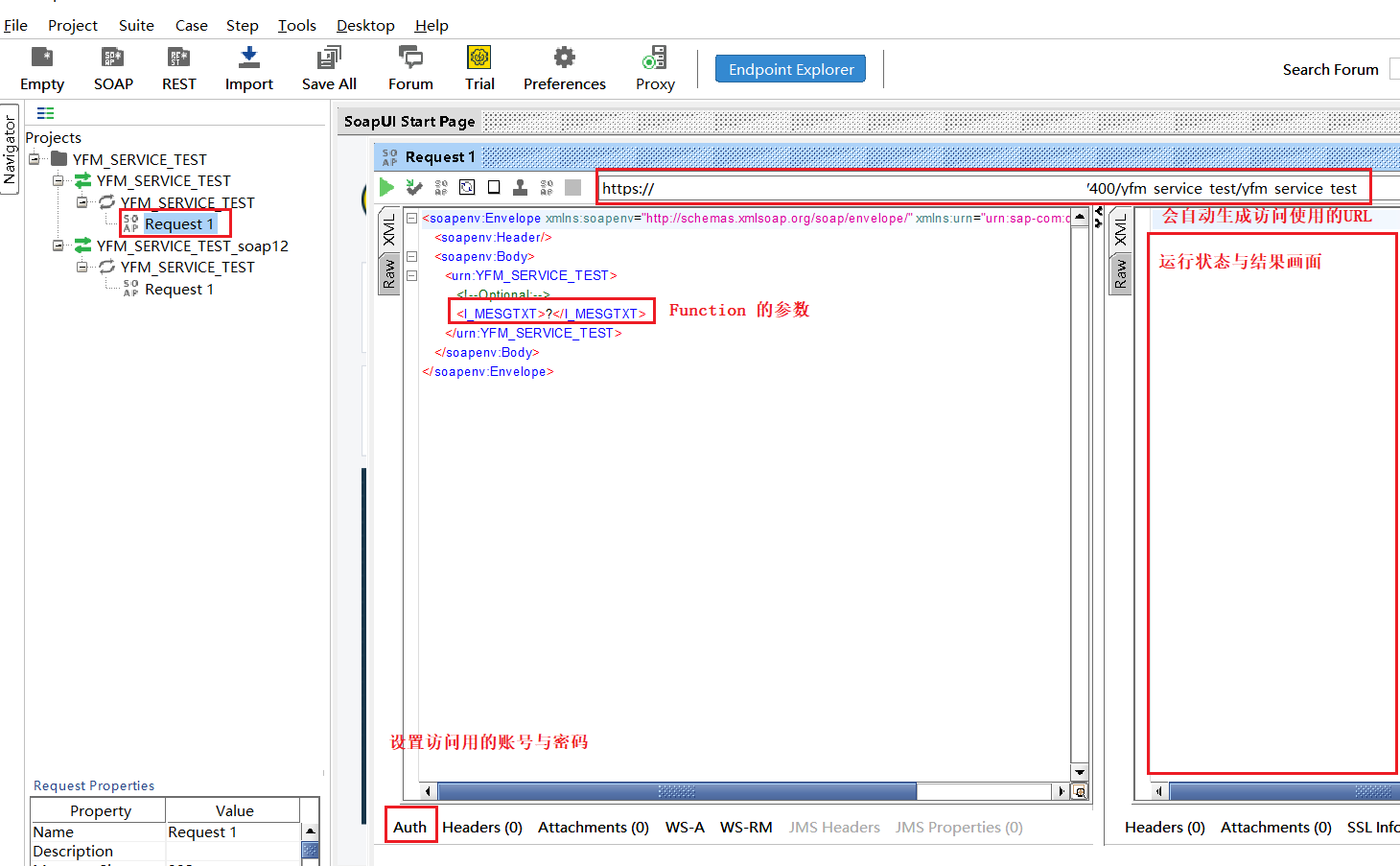Open the Forum toolbar icon
This screenshot has height=866, width=1400.
coord(410,58)
